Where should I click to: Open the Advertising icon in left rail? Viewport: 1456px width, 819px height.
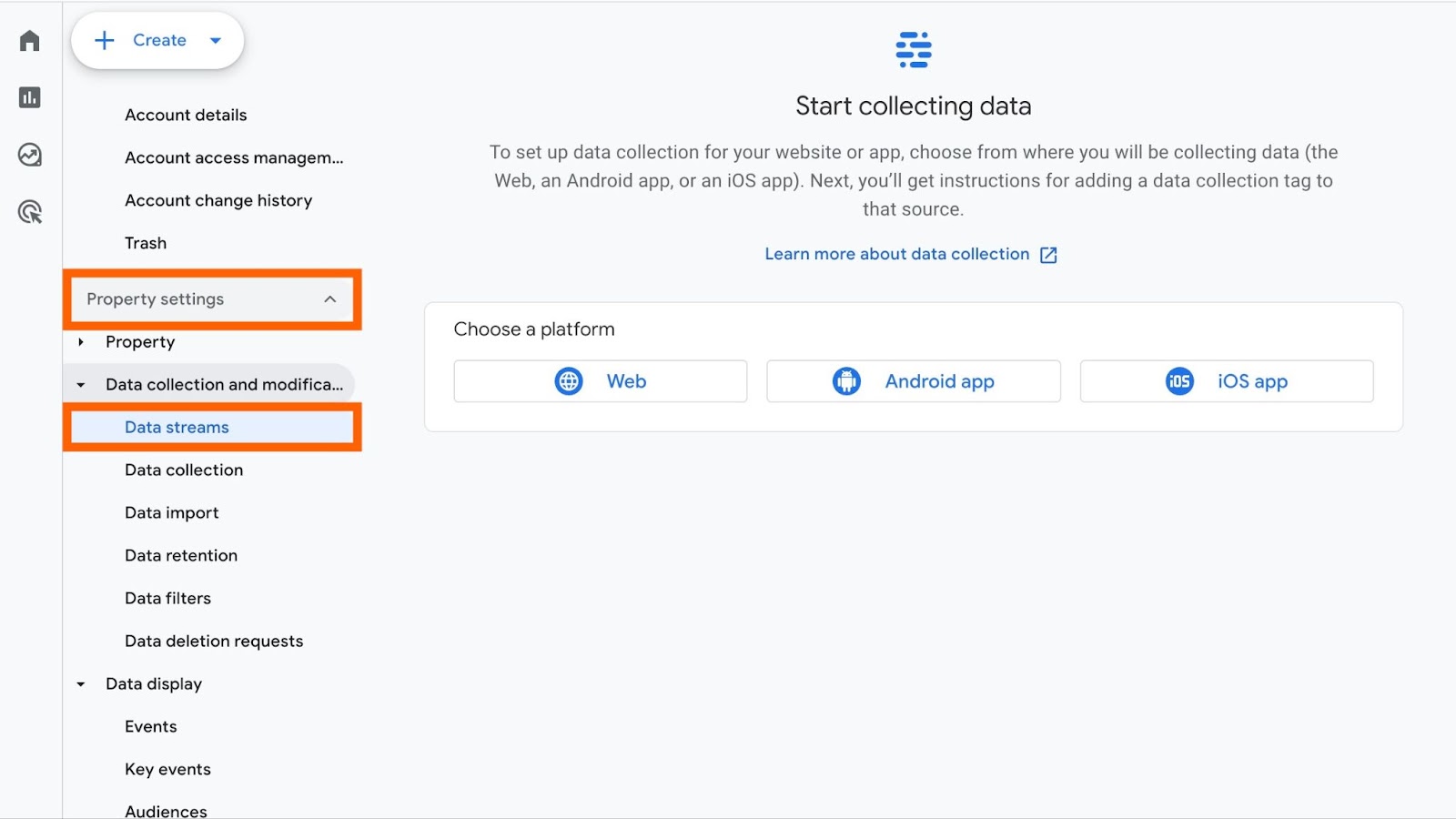click(30, 212)
